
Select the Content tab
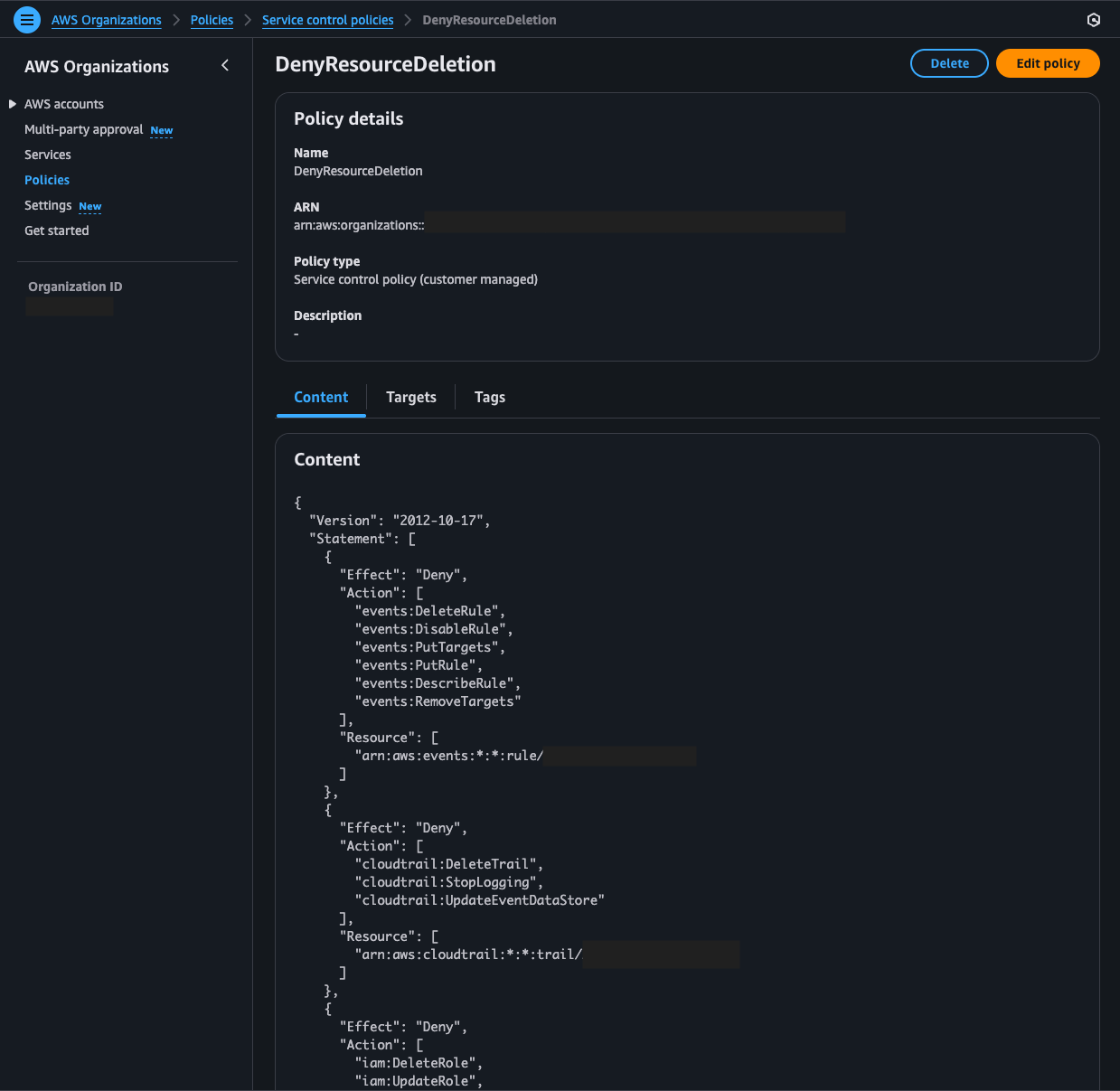[x=321, y=397]
